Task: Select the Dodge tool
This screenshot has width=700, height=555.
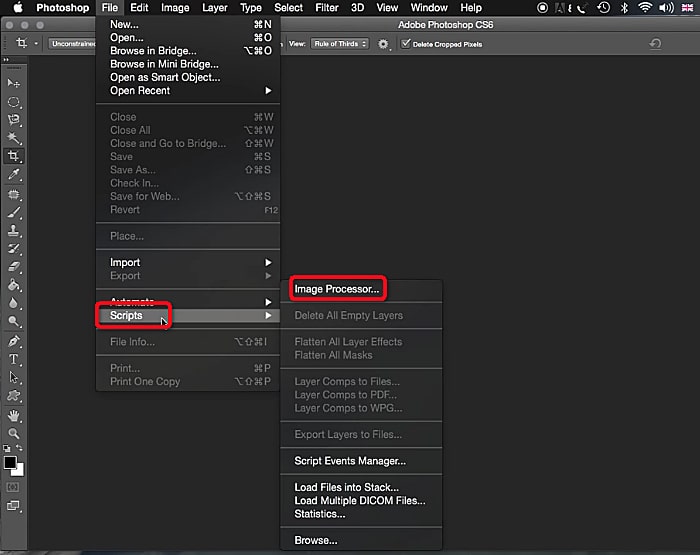Action: point(13,321)
